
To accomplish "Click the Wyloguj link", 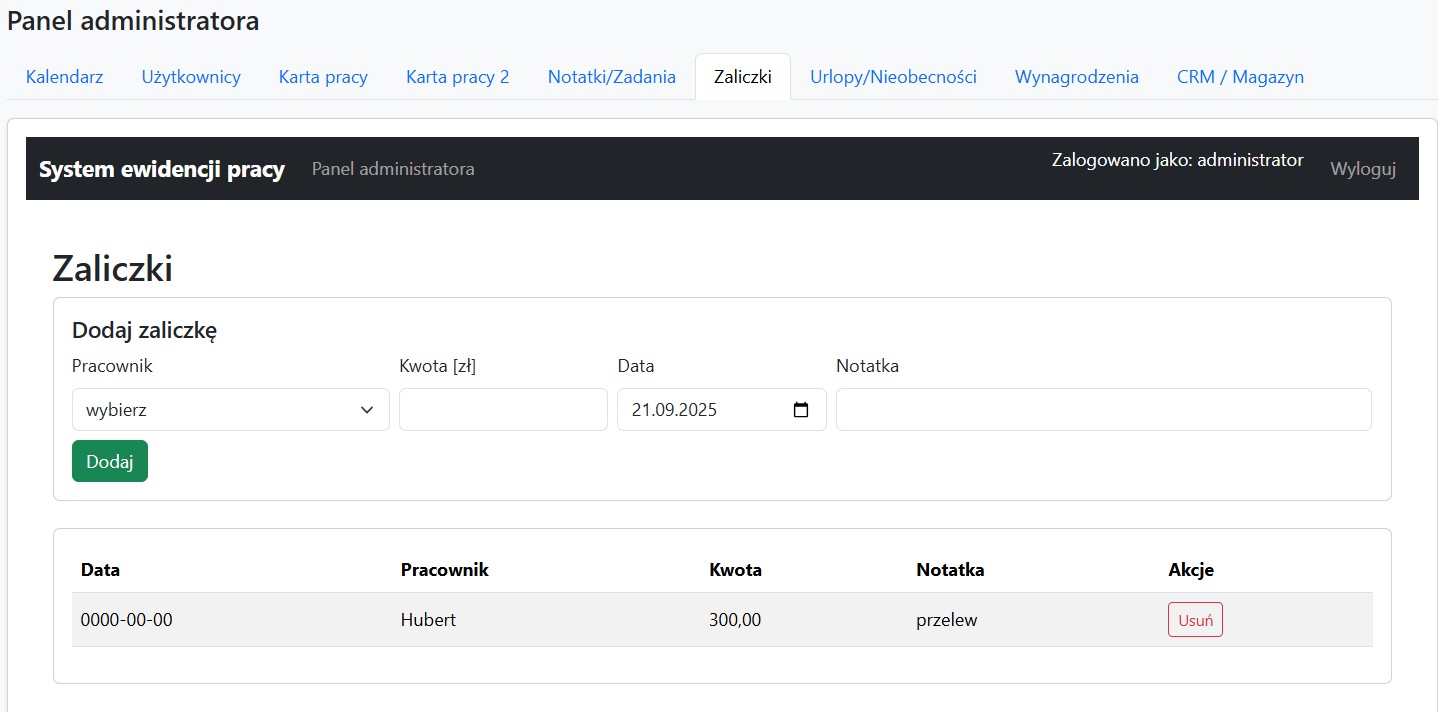I will [x=1362, y=169].
